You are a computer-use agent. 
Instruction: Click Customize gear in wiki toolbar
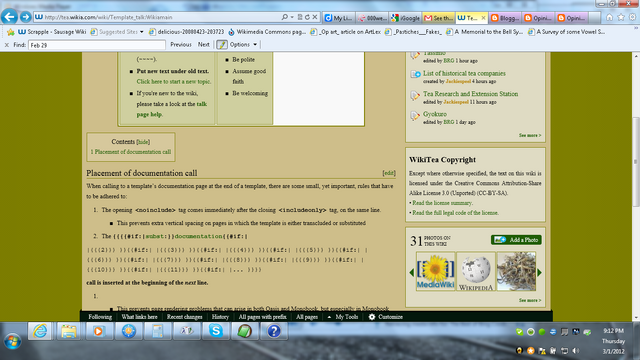pos(386,317)
